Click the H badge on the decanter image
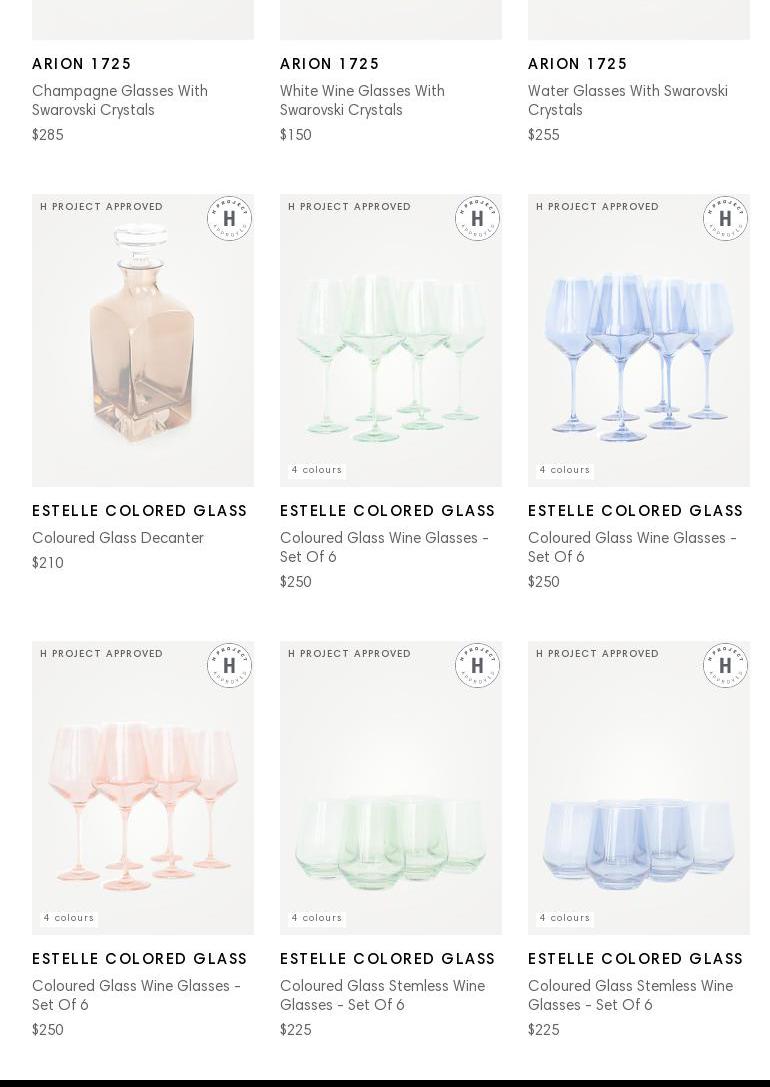The width and height of the screenshot is (770, 1087). [x=229, y=219]
